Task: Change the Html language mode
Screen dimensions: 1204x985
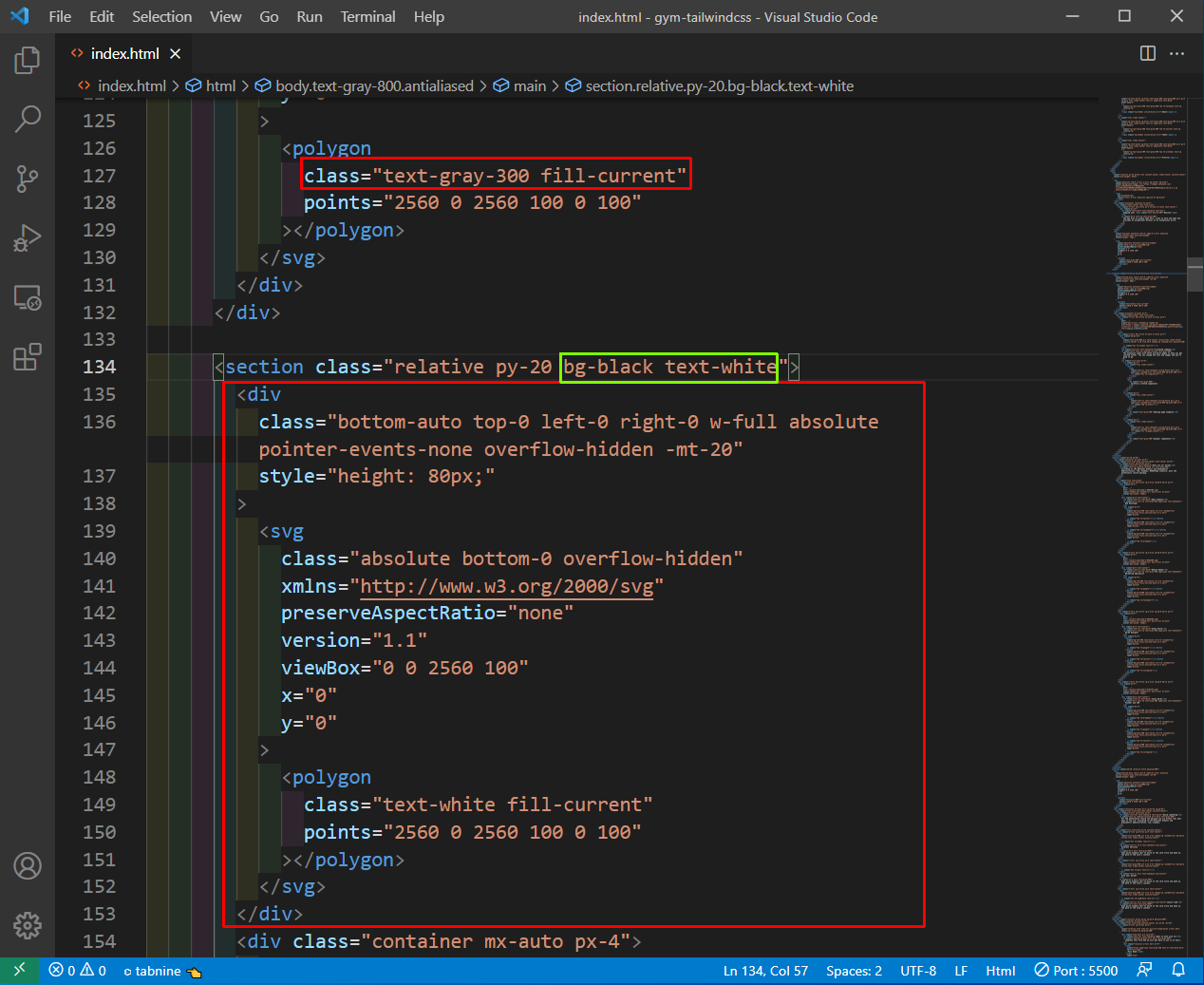Action: pyautogui.click(x=1001, y=971)
